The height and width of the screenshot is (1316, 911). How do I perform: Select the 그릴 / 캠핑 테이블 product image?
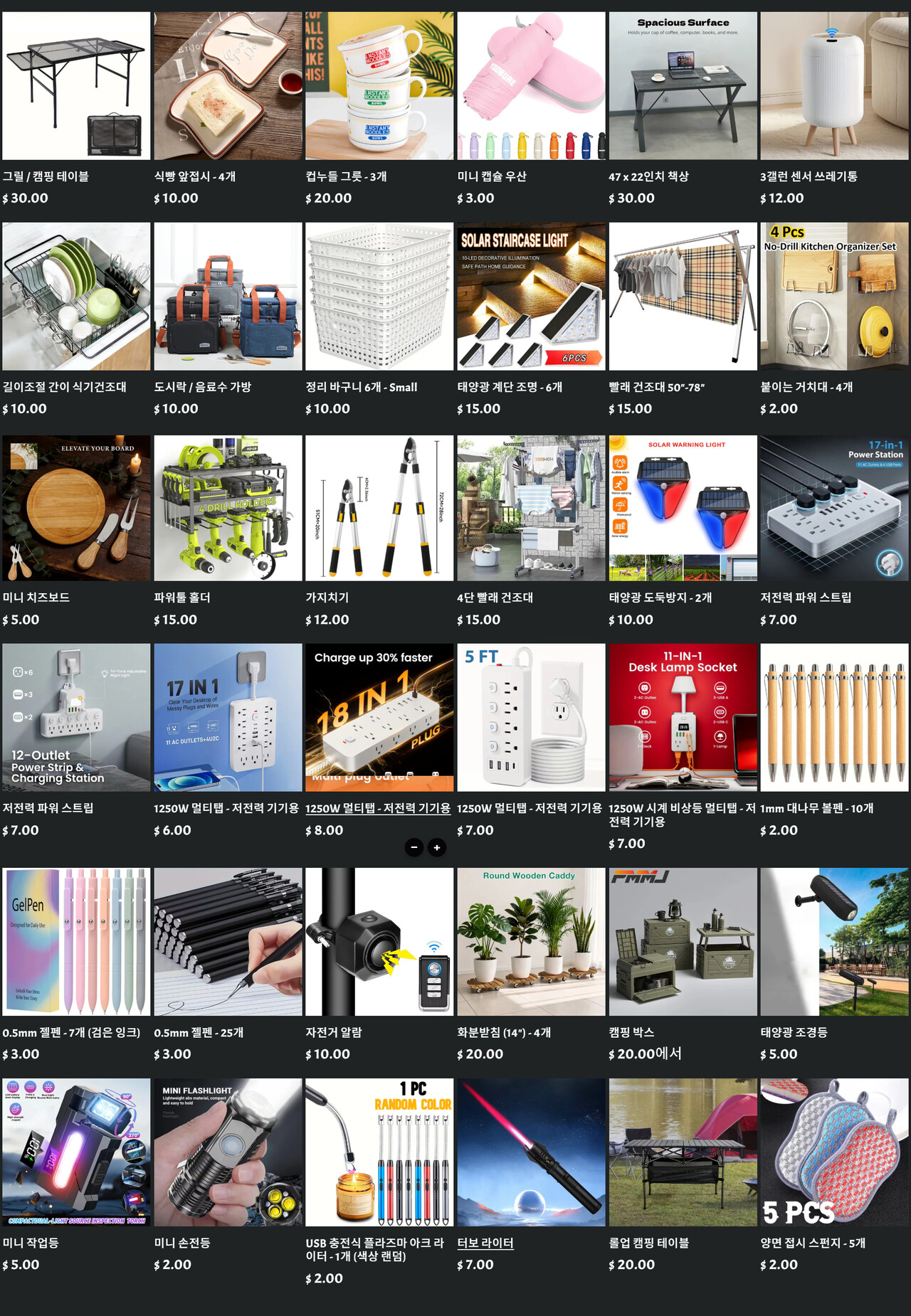point(76,85)
